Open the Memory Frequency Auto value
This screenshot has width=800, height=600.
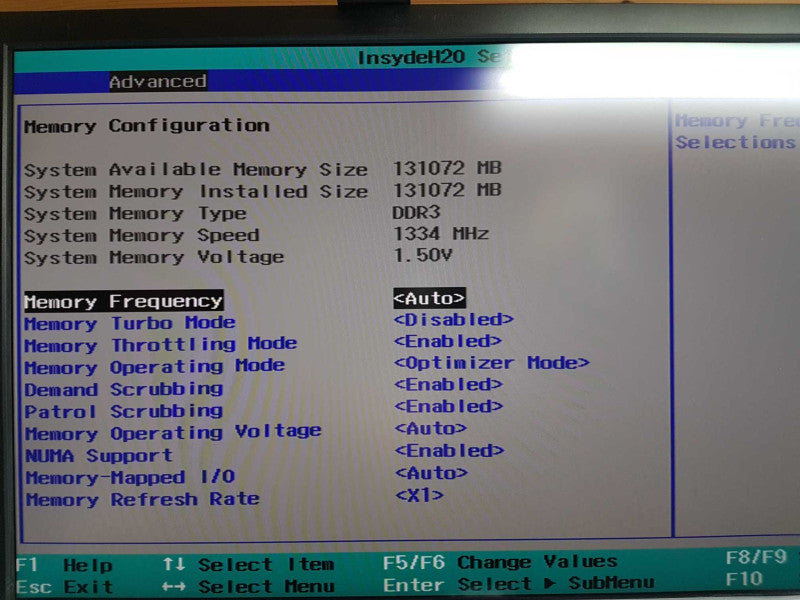[430, 298]
